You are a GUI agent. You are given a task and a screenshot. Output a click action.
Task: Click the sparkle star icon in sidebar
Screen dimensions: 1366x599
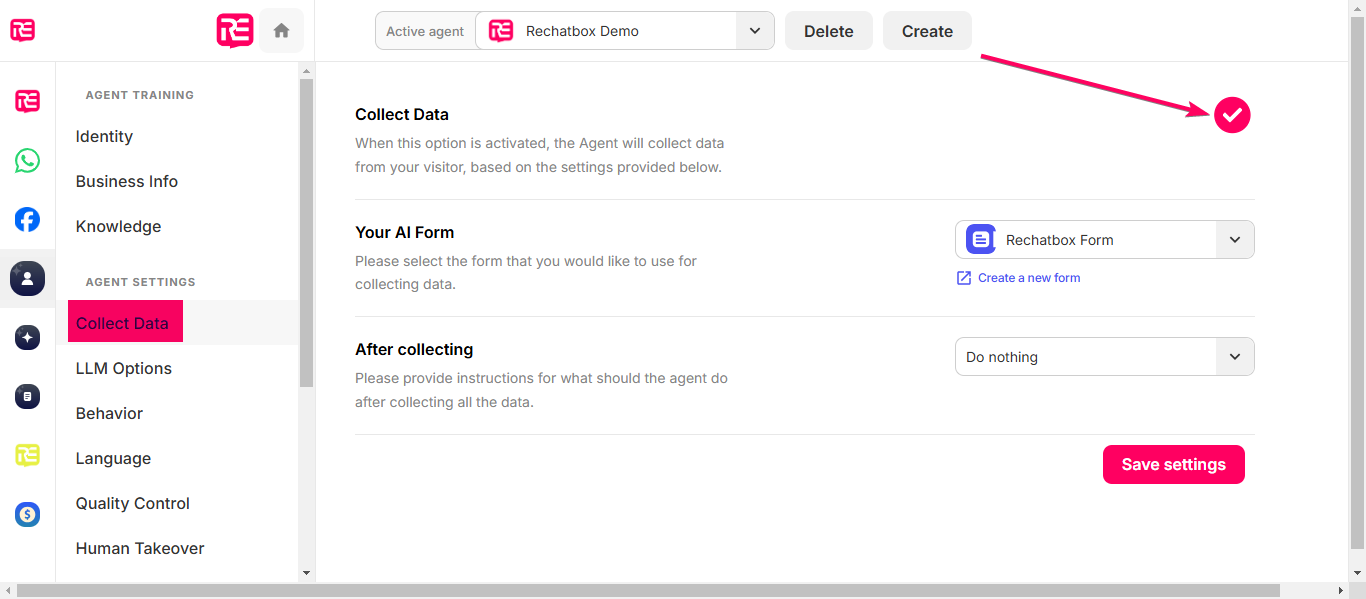pos(27,338)
